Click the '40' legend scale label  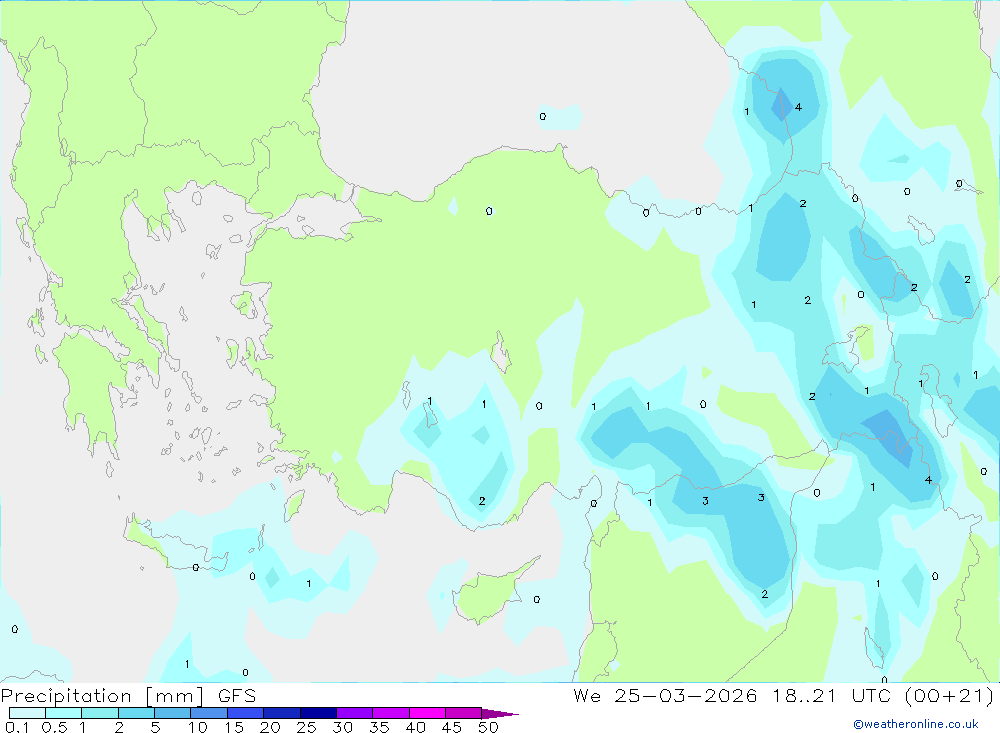415,727
